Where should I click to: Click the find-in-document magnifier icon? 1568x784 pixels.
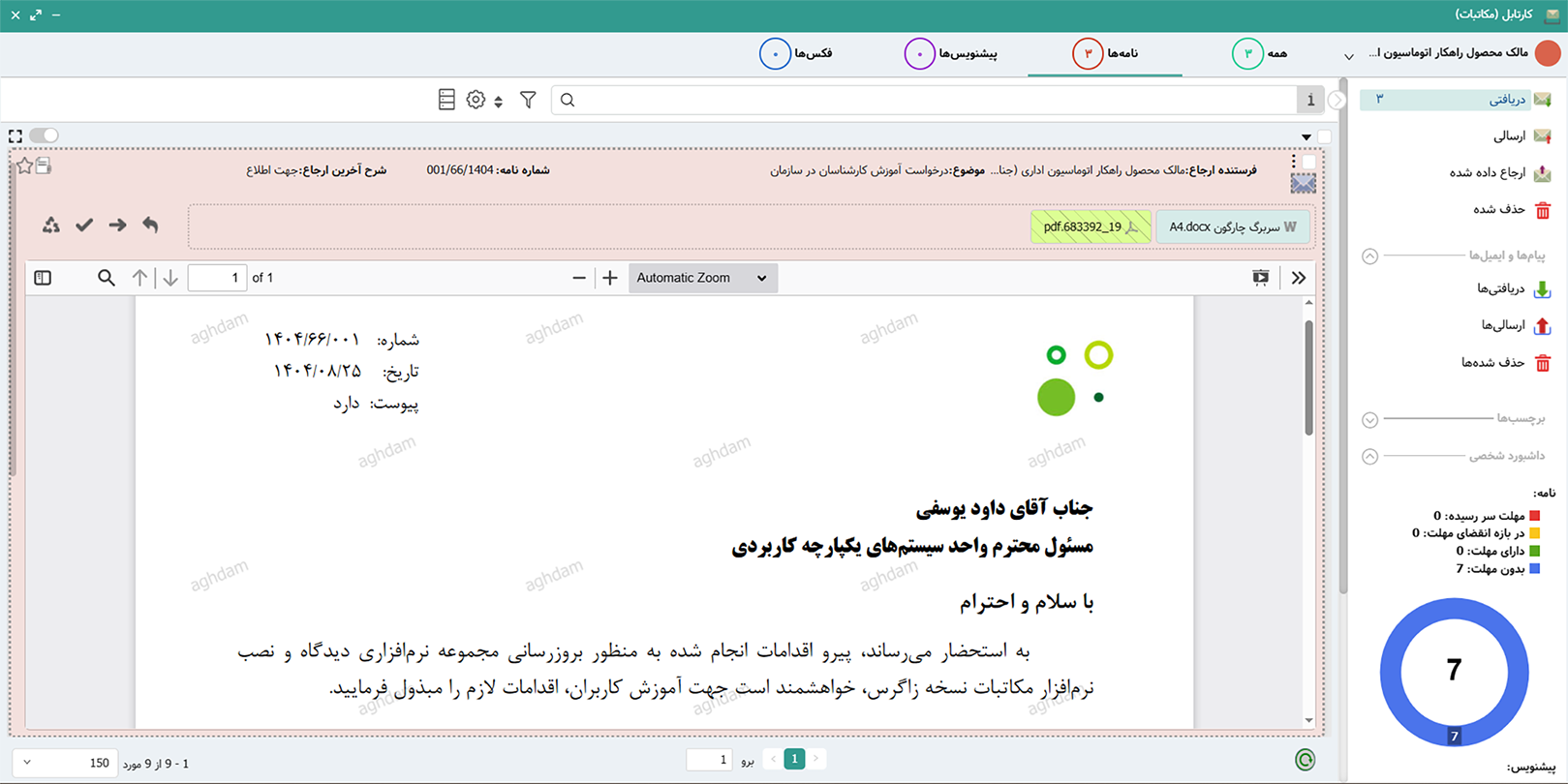[107, 278]
